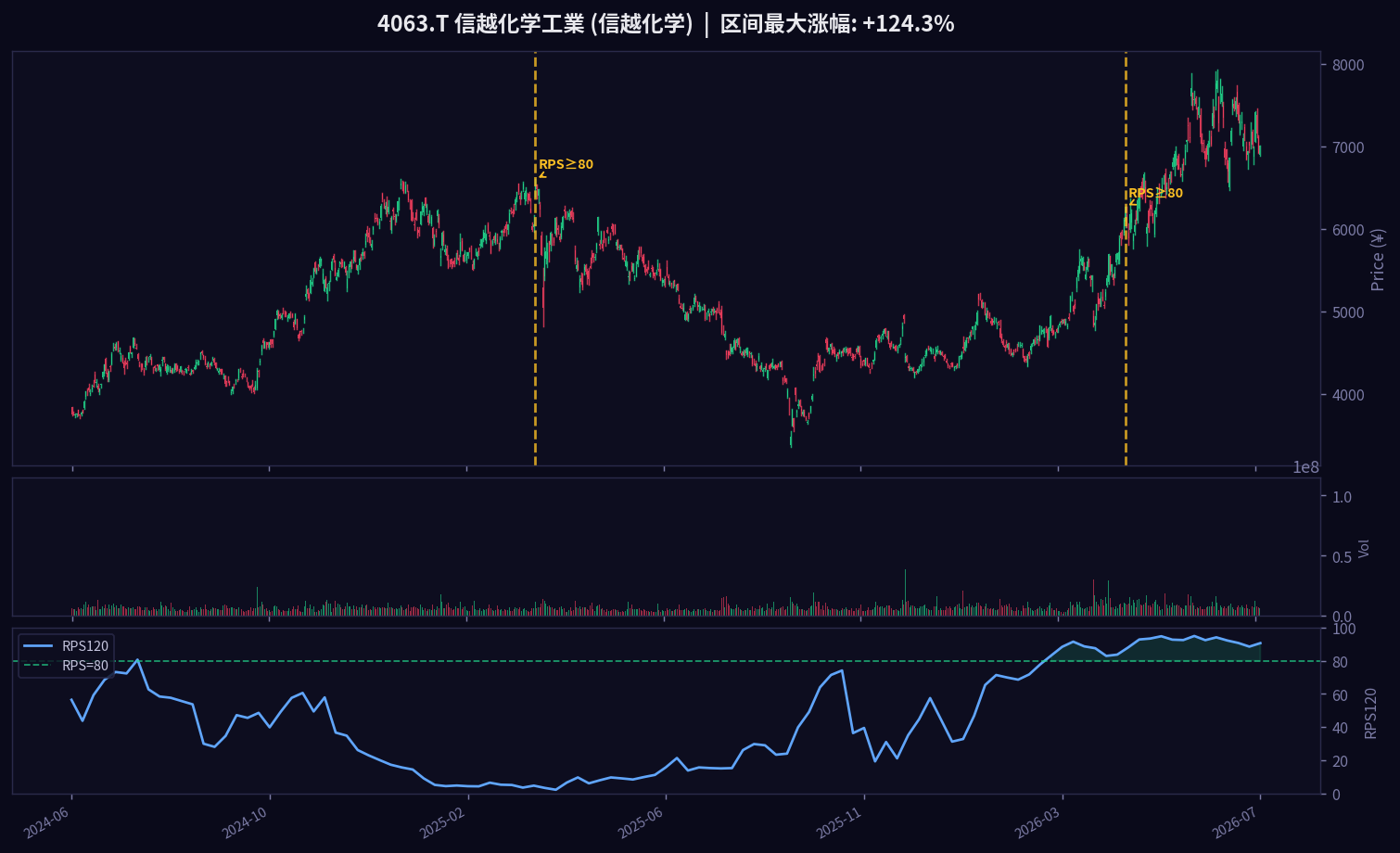The image size is (1400, 853).
Task: Click the 8000 price axis tick
Action: [x=1348, y=65]
